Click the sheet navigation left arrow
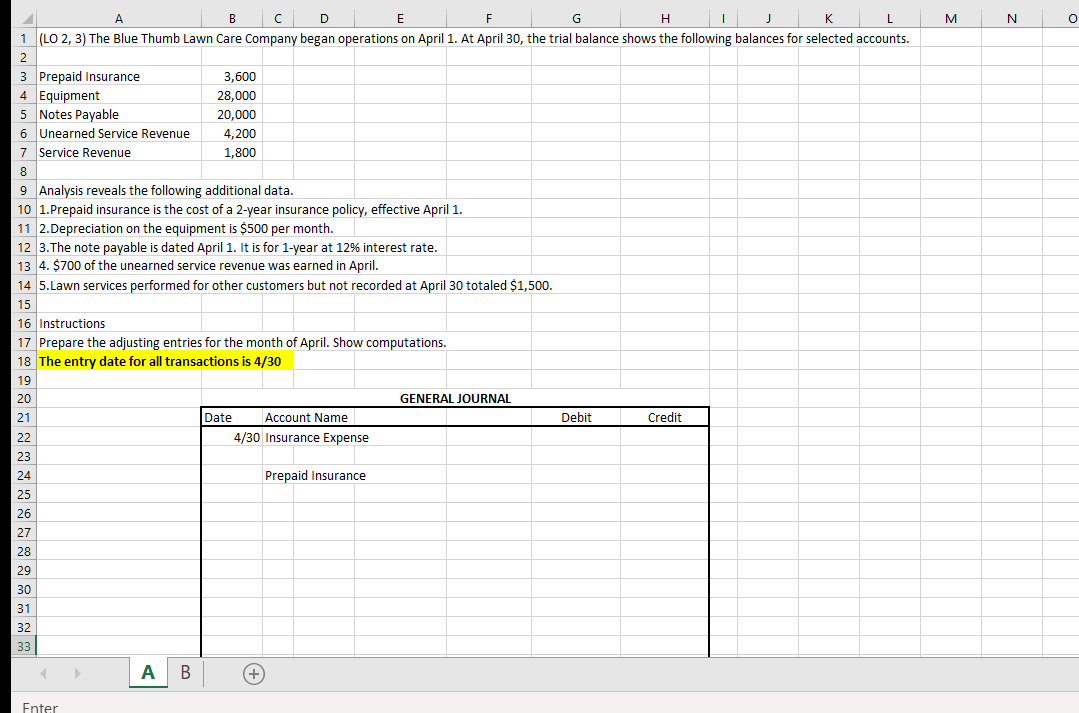The image size is (1079, 713). tap(42, 673)
